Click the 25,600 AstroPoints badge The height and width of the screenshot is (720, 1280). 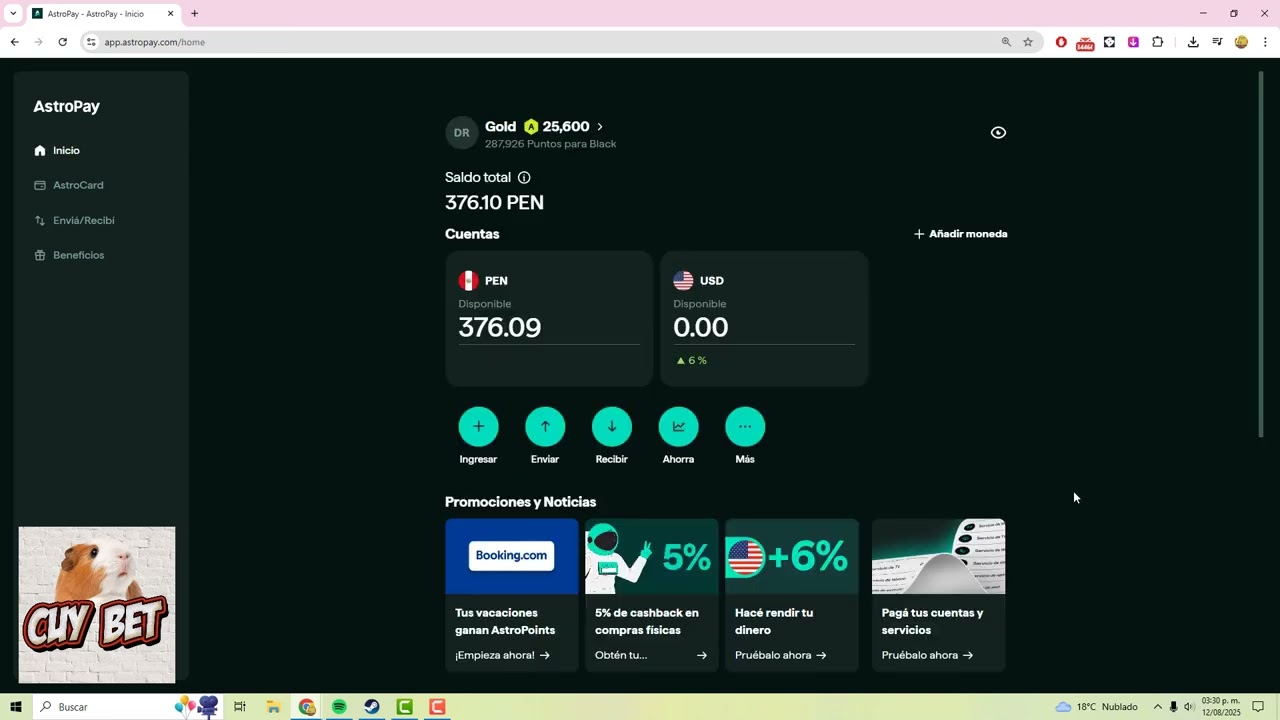pyautogui.click(x=556, y=127)
